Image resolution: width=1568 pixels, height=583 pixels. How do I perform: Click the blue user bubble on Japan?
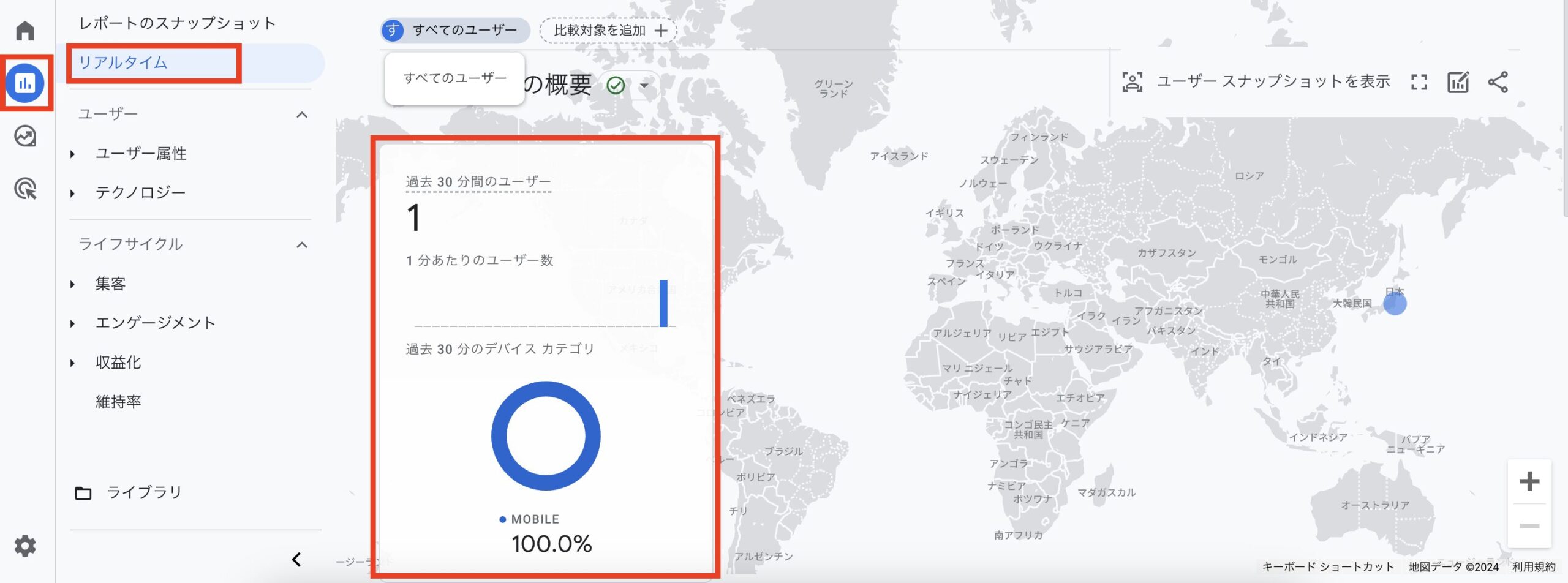(1395, 304)
